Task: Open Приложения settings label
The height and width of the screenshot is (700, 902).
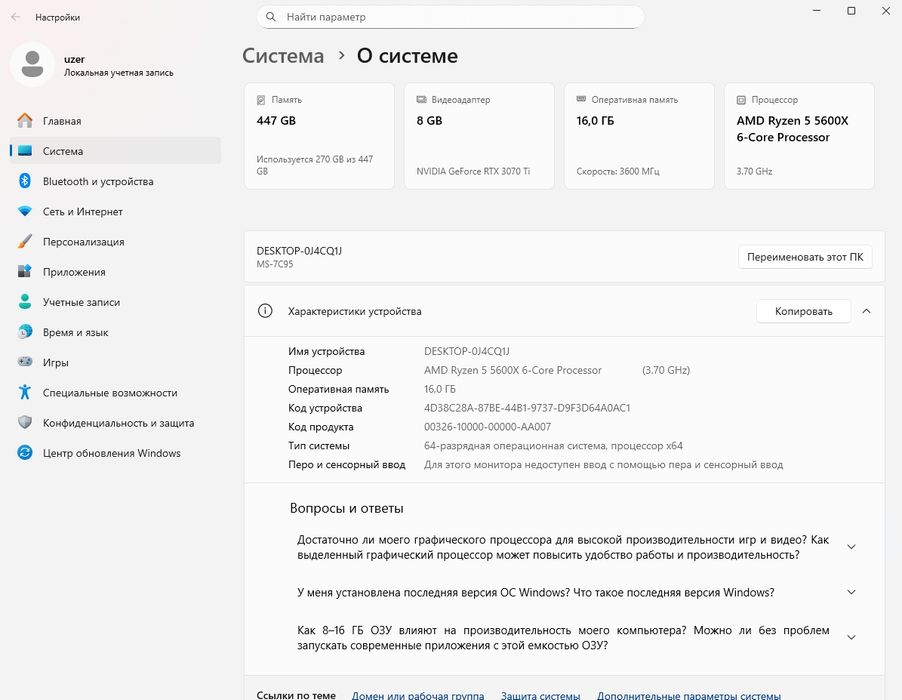Action: (74, 272)
